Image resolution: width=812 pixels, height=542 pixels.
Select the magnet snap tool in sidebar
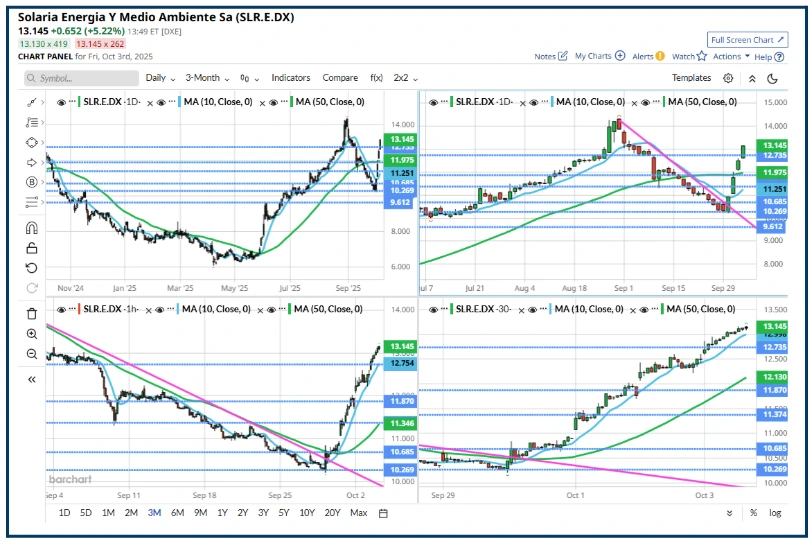click(31, 227)
